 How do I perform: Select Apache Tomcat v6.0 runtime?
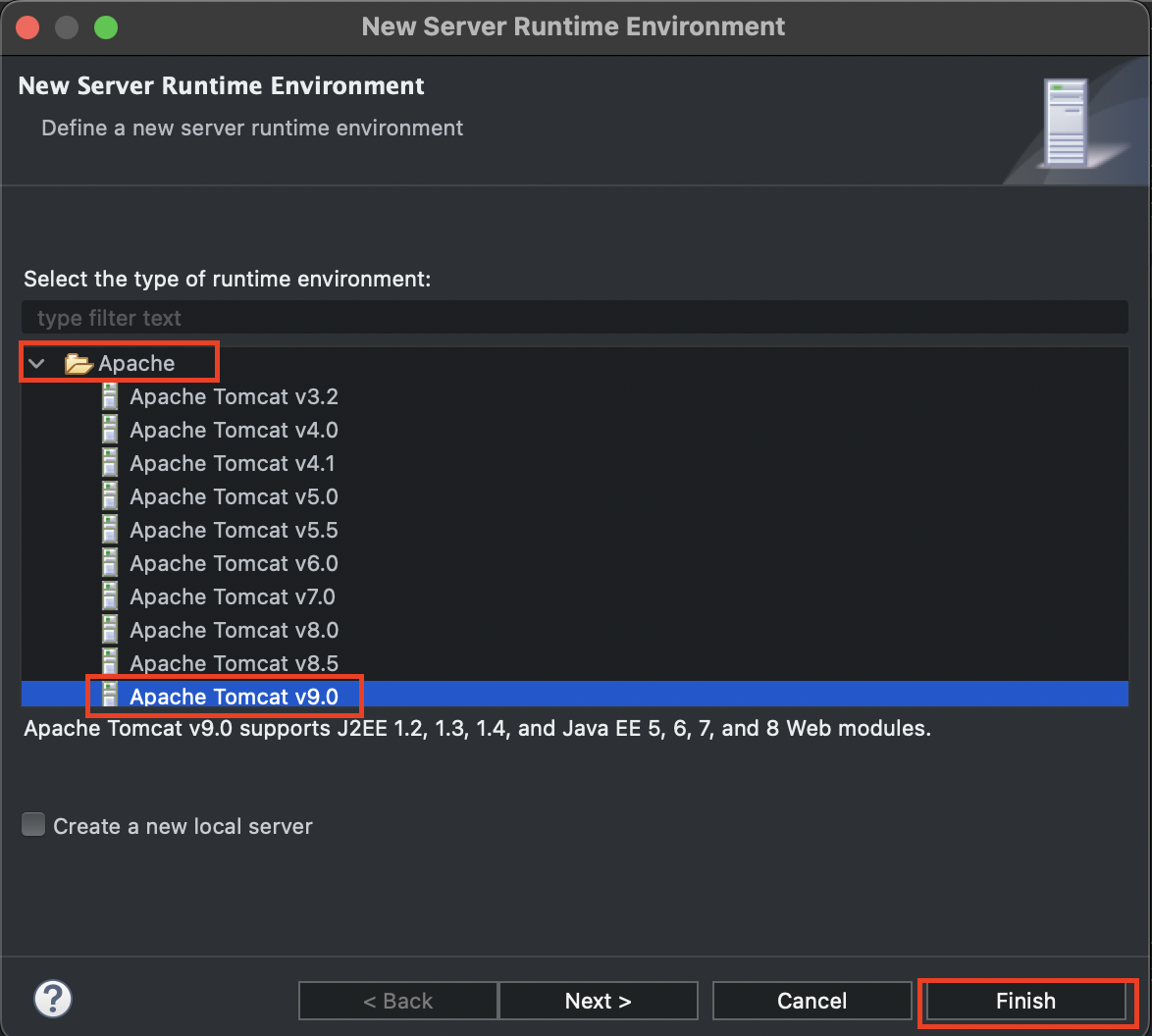pos(235,563)
